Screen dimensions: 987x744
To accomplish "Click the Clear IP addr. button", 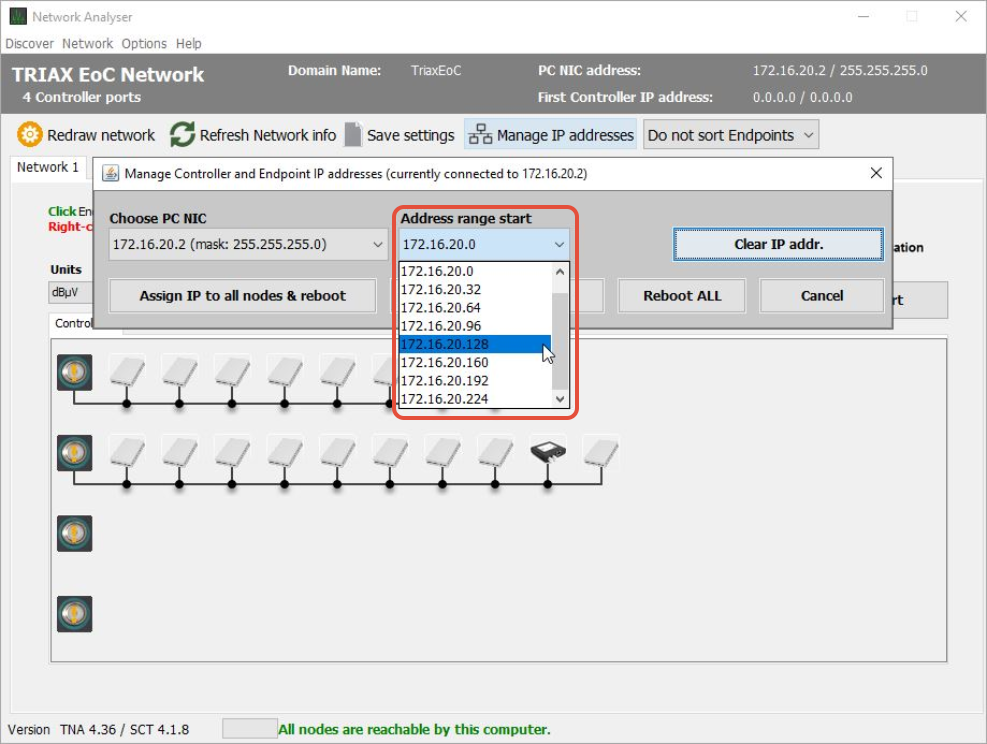I will pyautogui.click(x=778, y=244).
